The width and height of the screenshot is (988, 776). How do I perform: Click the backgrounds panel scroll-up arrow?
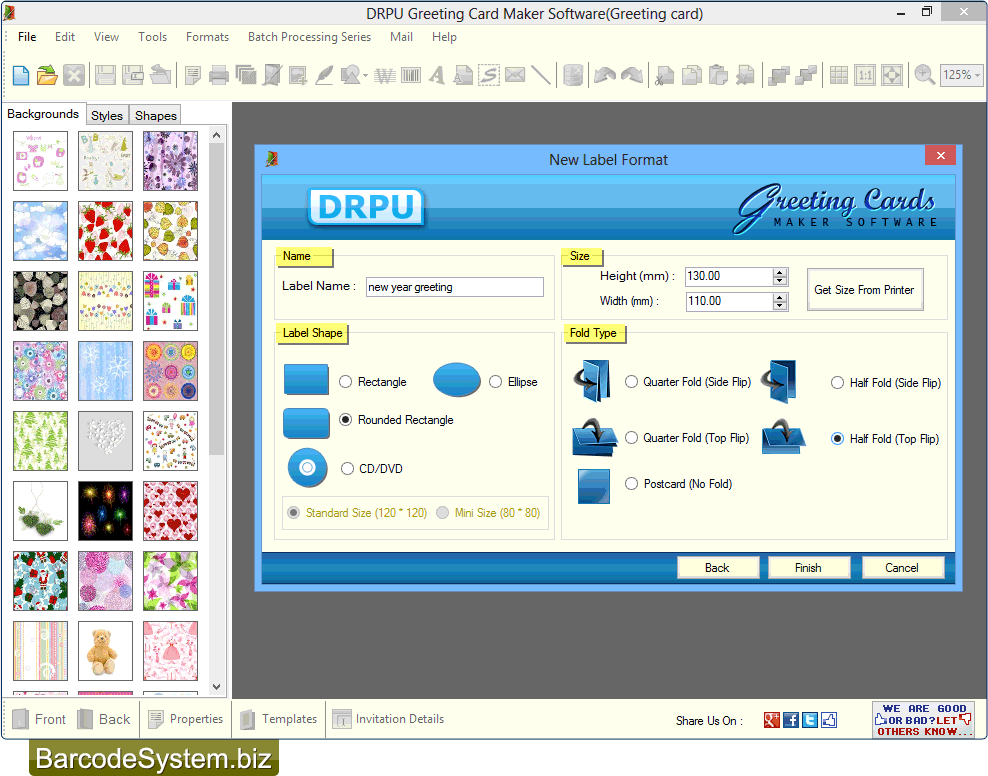pyautogui.click(x=216, y=135)
